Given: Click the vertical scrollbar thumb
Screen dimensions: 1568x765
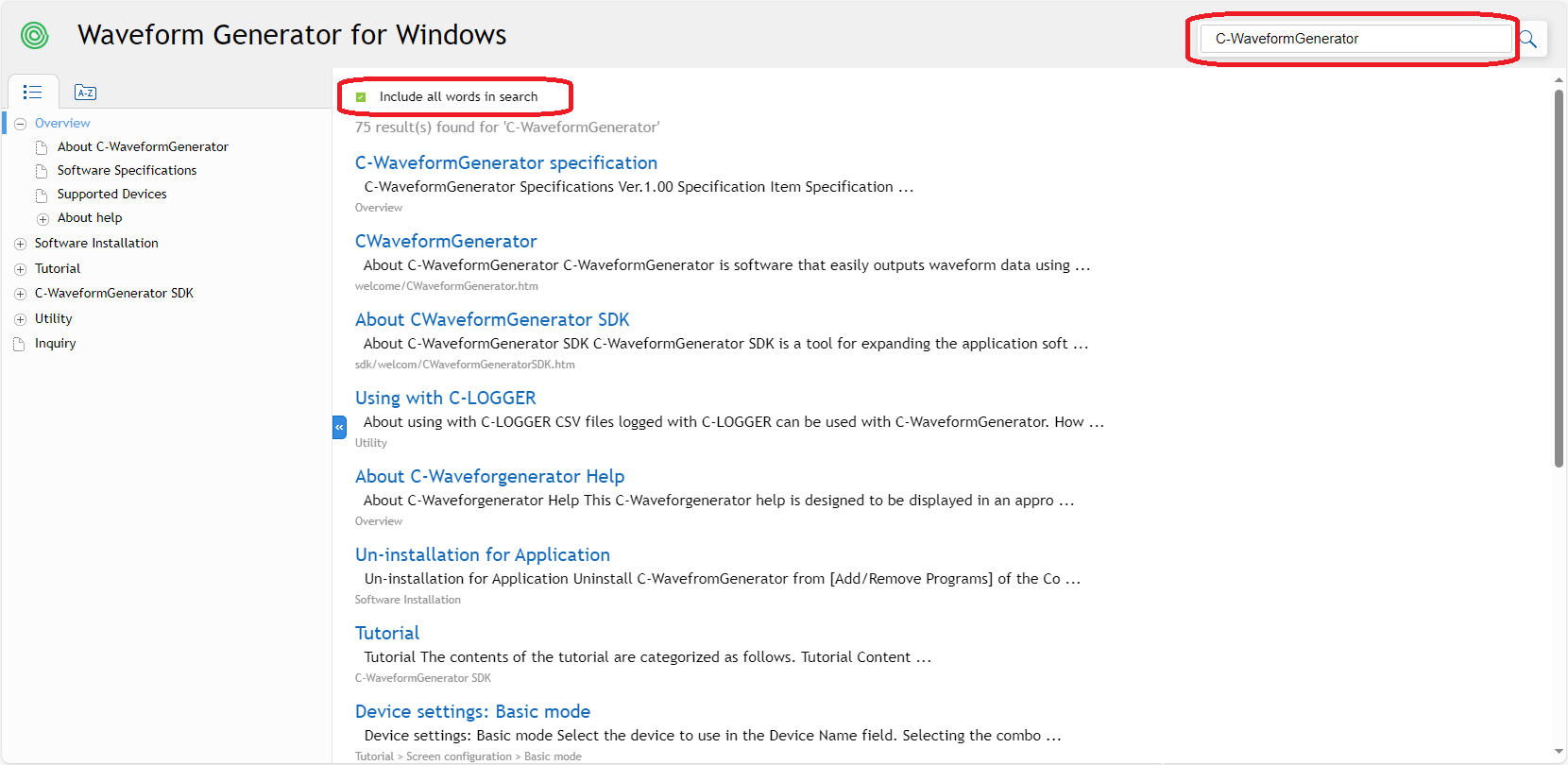Looking at the screenshot, I should (x=1559, y=274).
